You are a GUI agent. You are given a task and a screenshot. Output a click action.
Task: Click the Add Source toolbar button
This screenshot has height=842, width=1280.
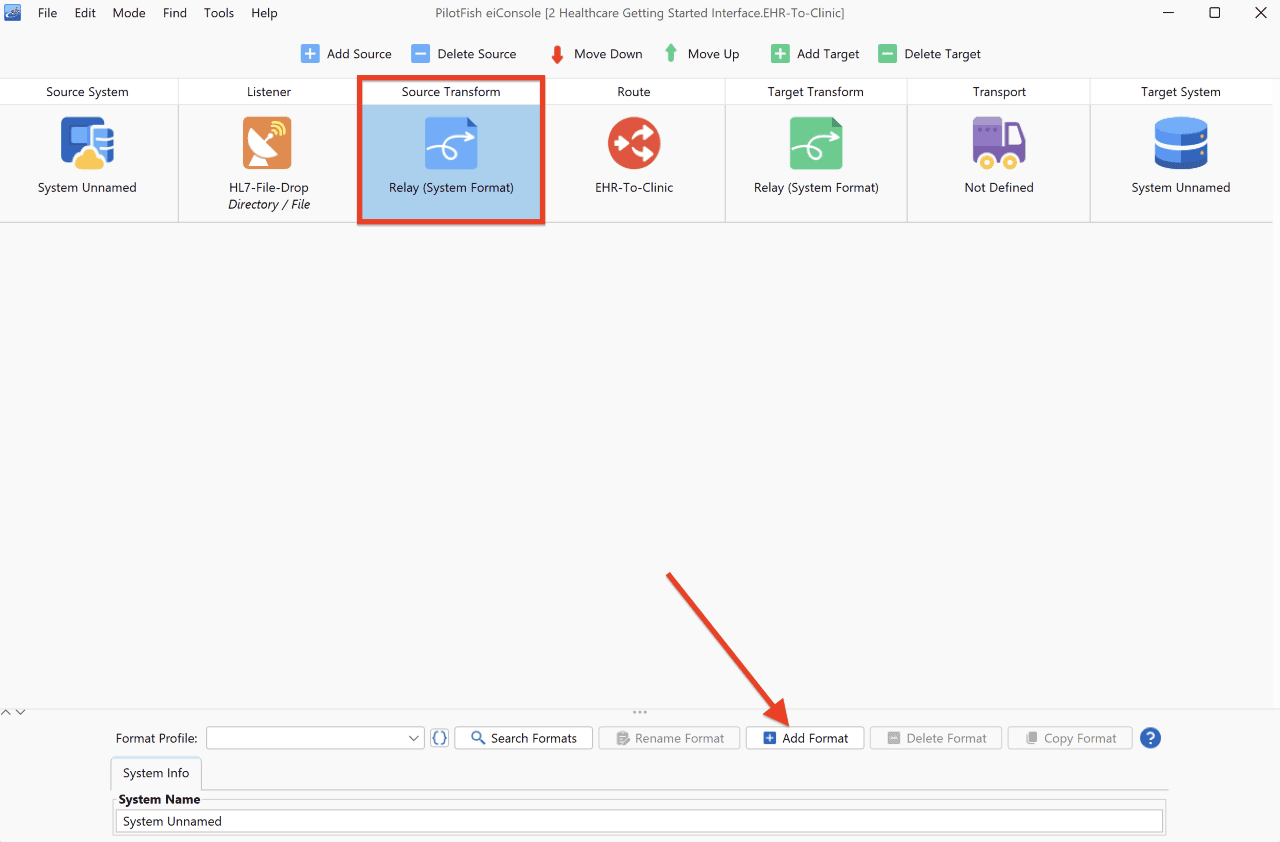tap(346, 54)
